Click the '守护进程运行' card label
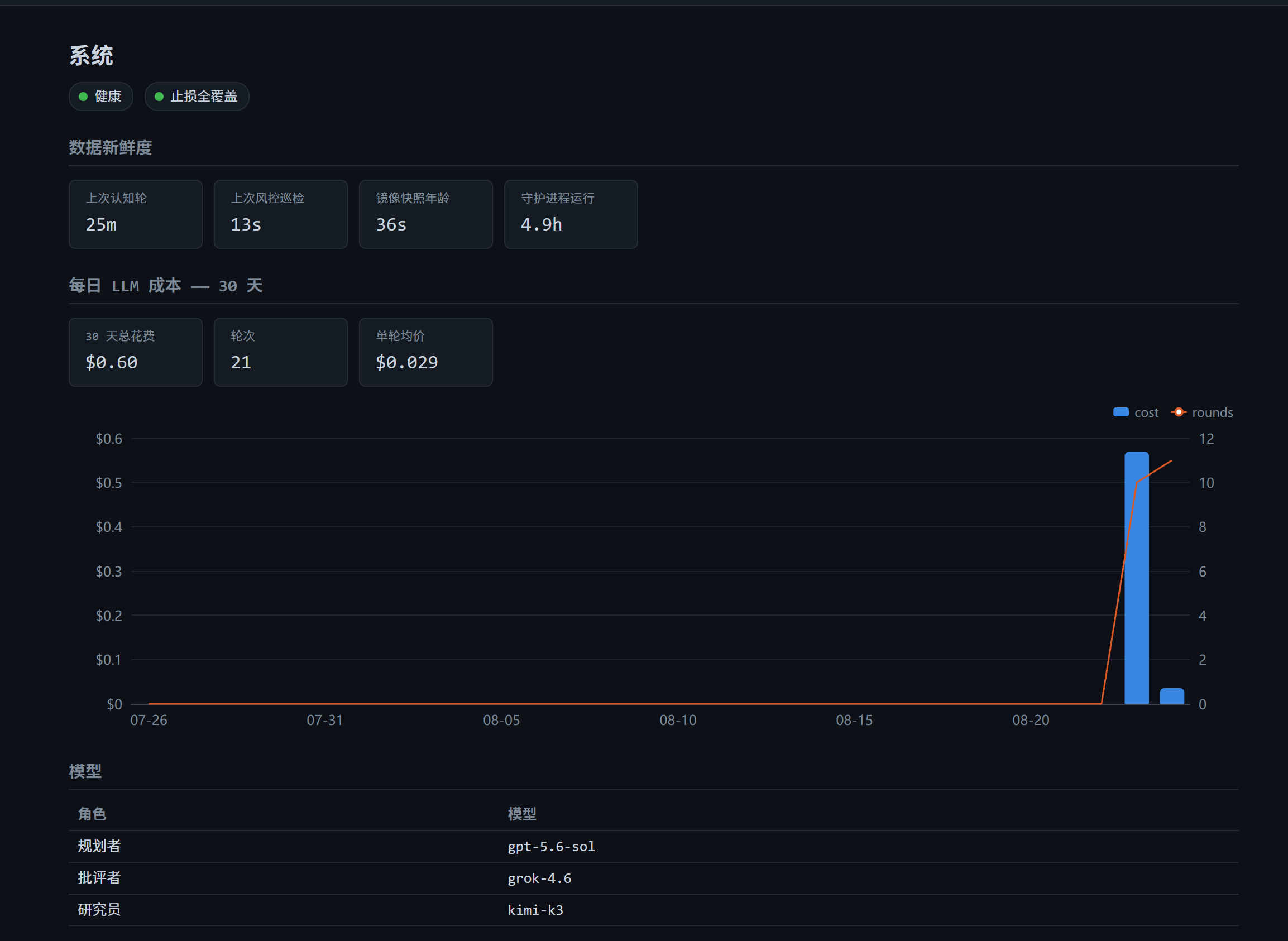1288x941 pixels. pyautogui.click(x=558, y=198)
